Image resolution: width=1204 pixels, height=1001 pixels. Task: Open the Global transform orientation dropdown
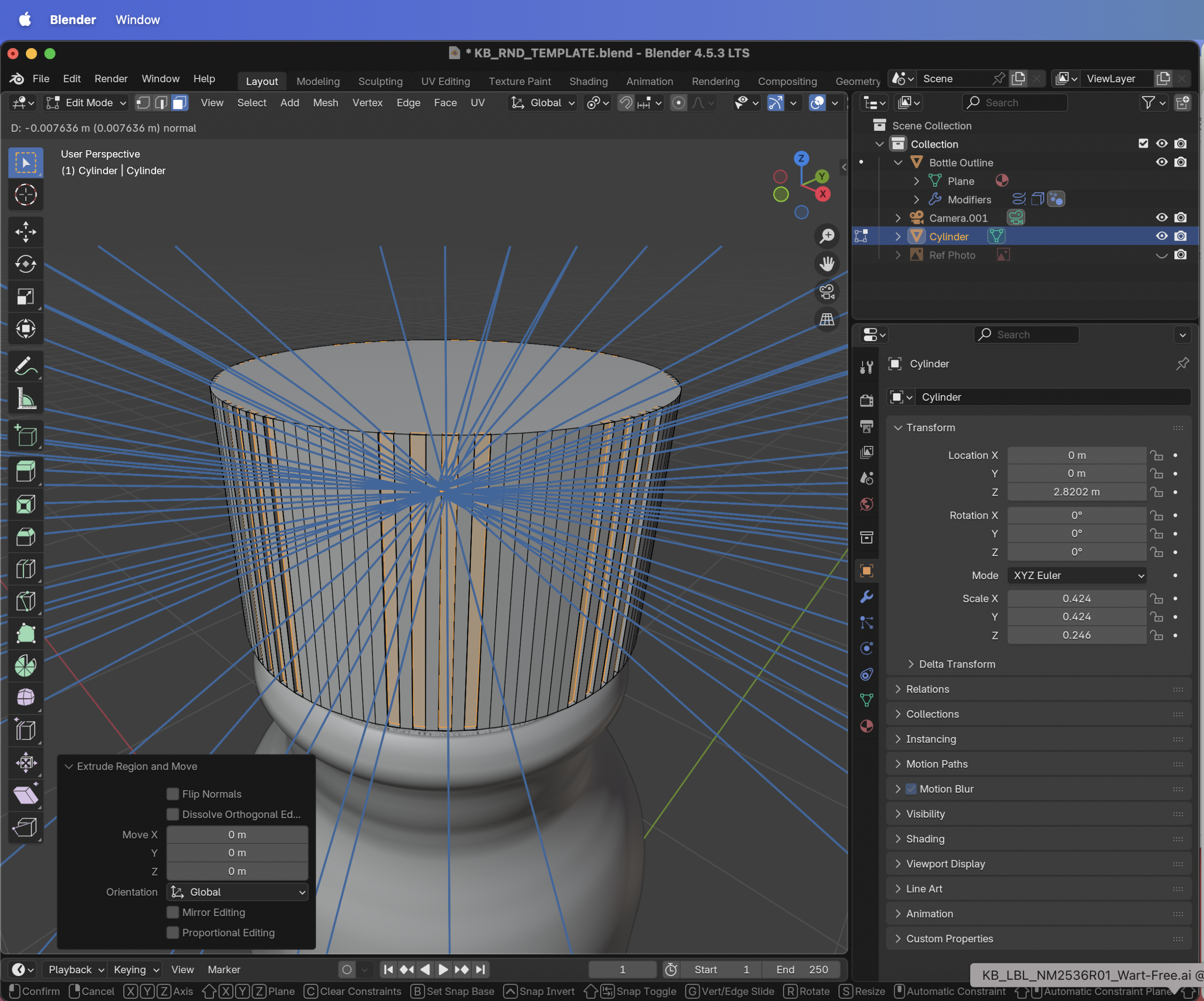click(x=543, y=103)
